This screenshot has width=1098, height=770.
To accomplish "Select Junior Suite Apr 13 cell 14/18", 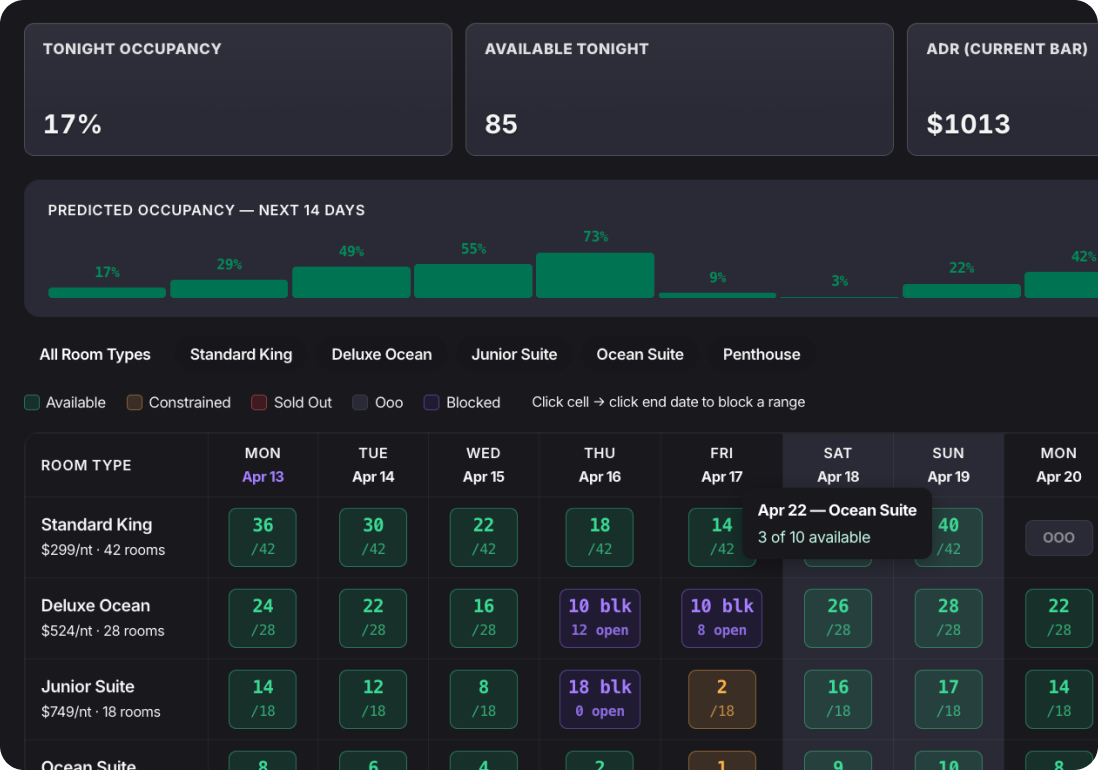I will (x=263, y=699).
